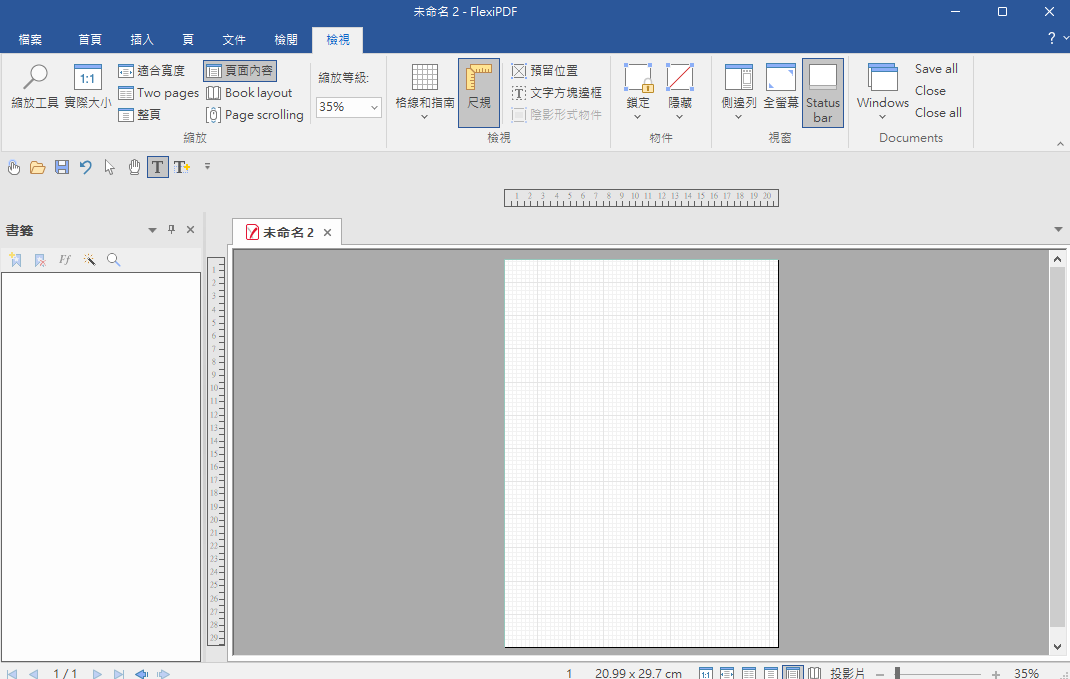The height and width of the screenshot is (679, 1070).
Task: Select the Text tool T icon
Action: 157,167
